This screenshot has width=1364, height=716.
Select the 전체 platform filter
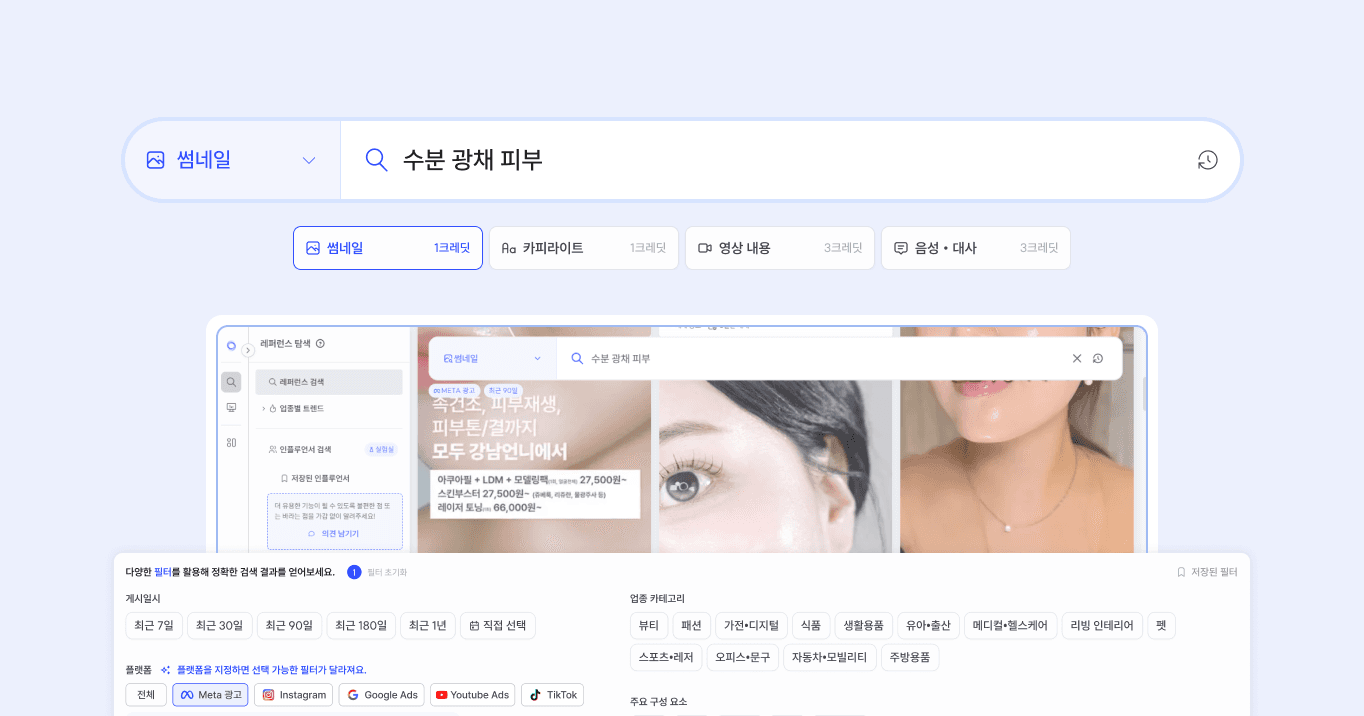(x=146, y=695)
